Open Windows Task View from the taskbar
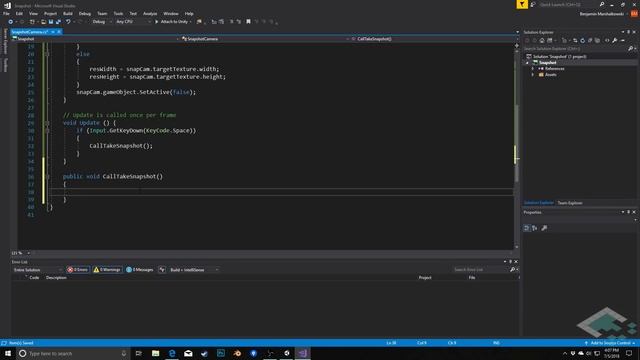The width and height of the screenshot is (640, 360). (138, 353)
